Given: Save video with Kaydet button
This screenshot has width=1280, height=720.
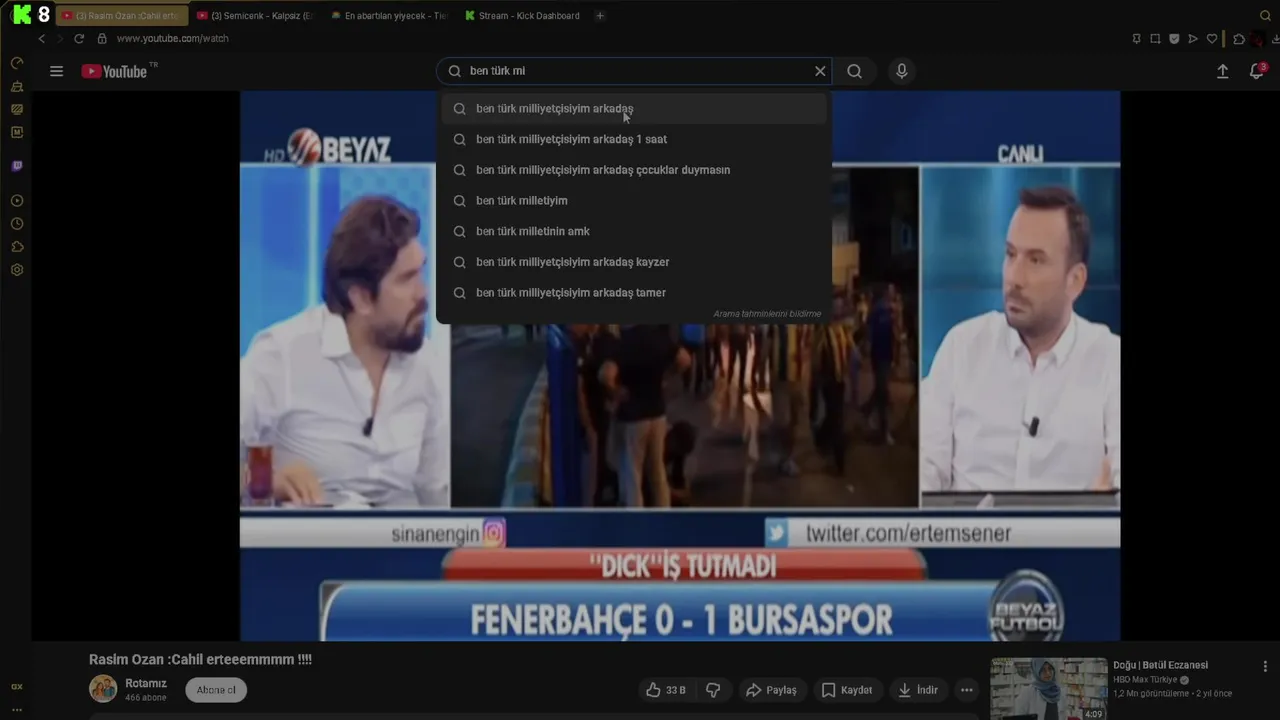Looking at the screenshot, I should (x=847, y=690).
